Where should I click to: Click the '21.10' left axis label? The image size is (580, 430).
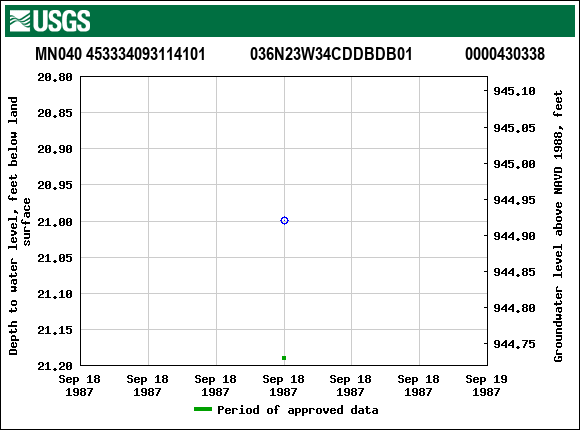point(55,294)
